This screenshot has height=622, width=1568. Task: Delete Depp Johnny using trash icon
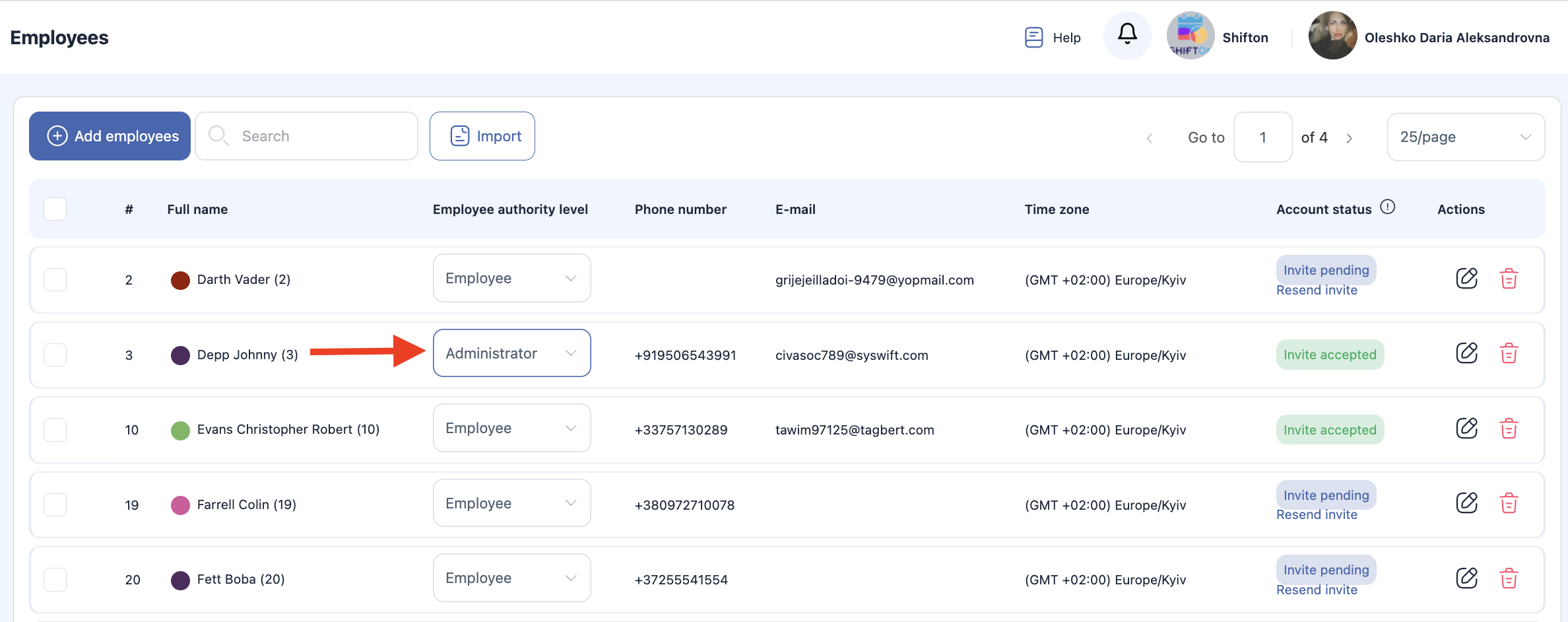(x=1509, y=354)
